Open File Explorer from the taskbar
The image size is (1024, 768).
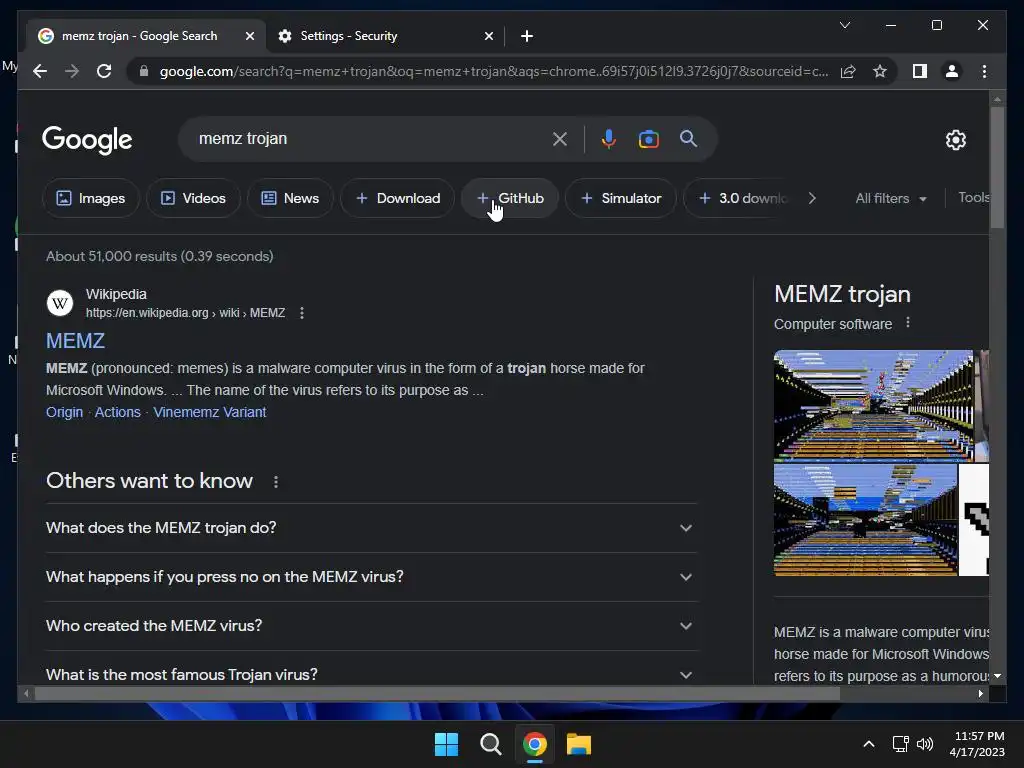579,744
